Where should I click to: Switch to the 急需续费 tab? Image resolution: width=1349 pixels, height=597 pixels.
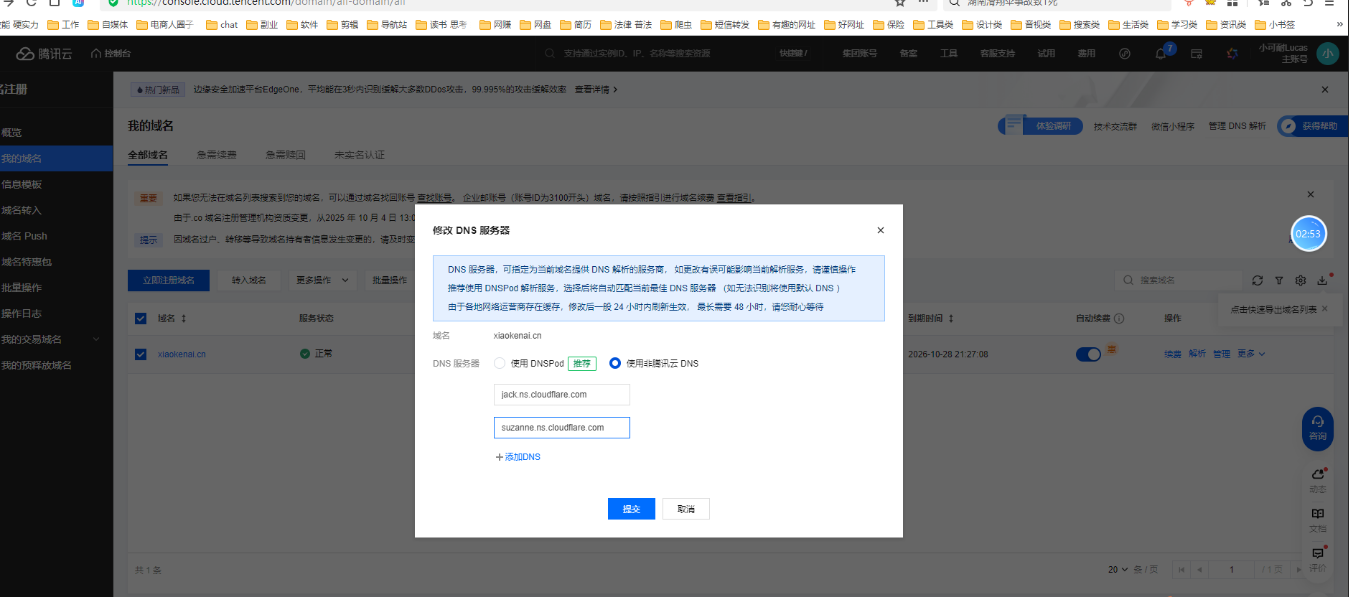point(216,155)
